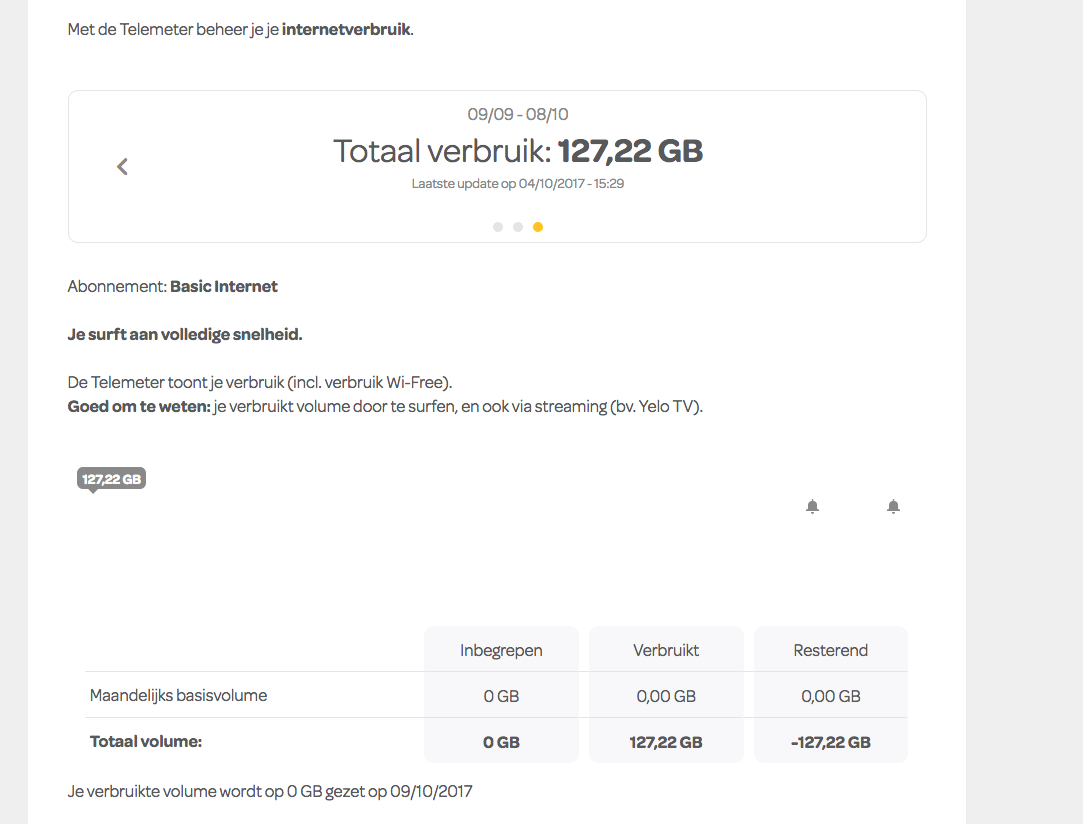Click the -127,22 GB remaining total cell

(x=831, y=742)
